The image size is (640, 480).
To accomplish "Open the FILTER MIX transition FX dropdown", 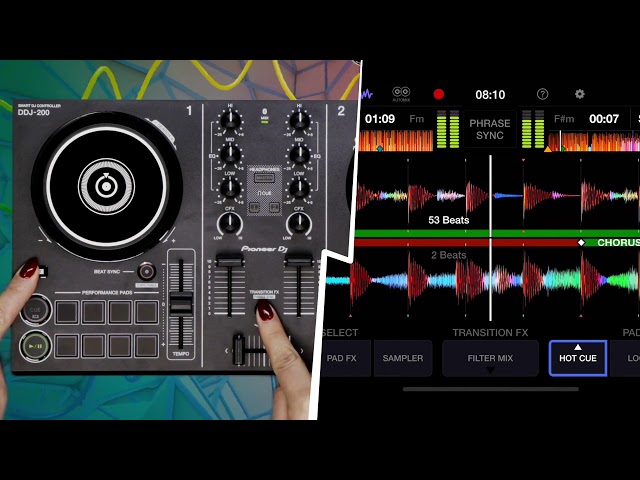I will coord(490,358).
